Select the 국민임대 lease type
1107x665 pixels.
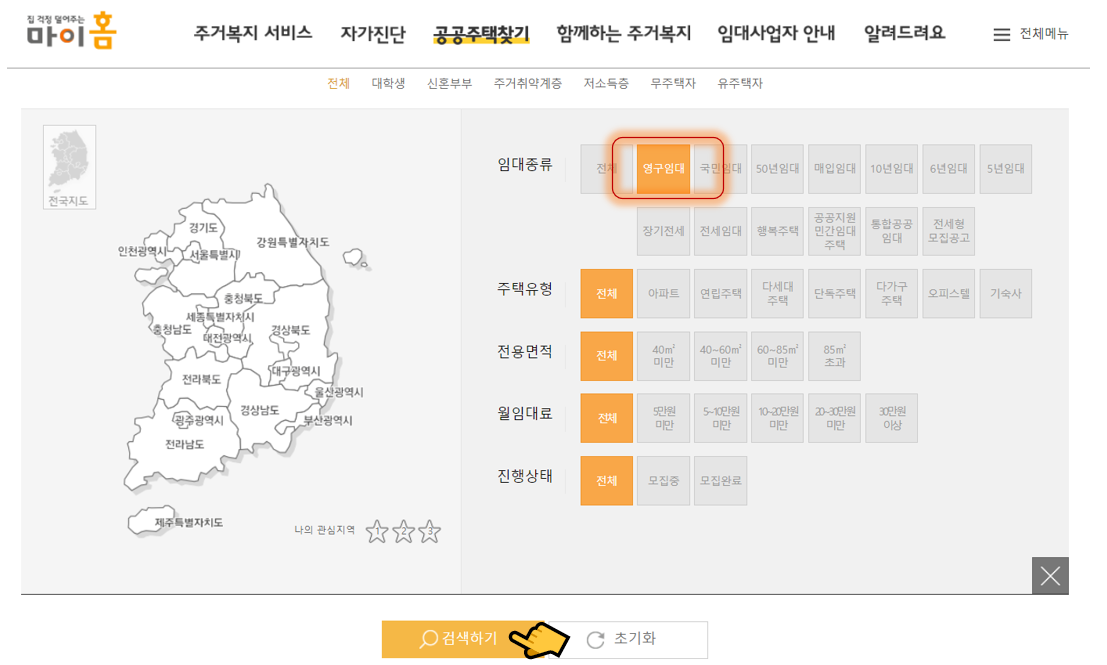[x=720, y=168]
